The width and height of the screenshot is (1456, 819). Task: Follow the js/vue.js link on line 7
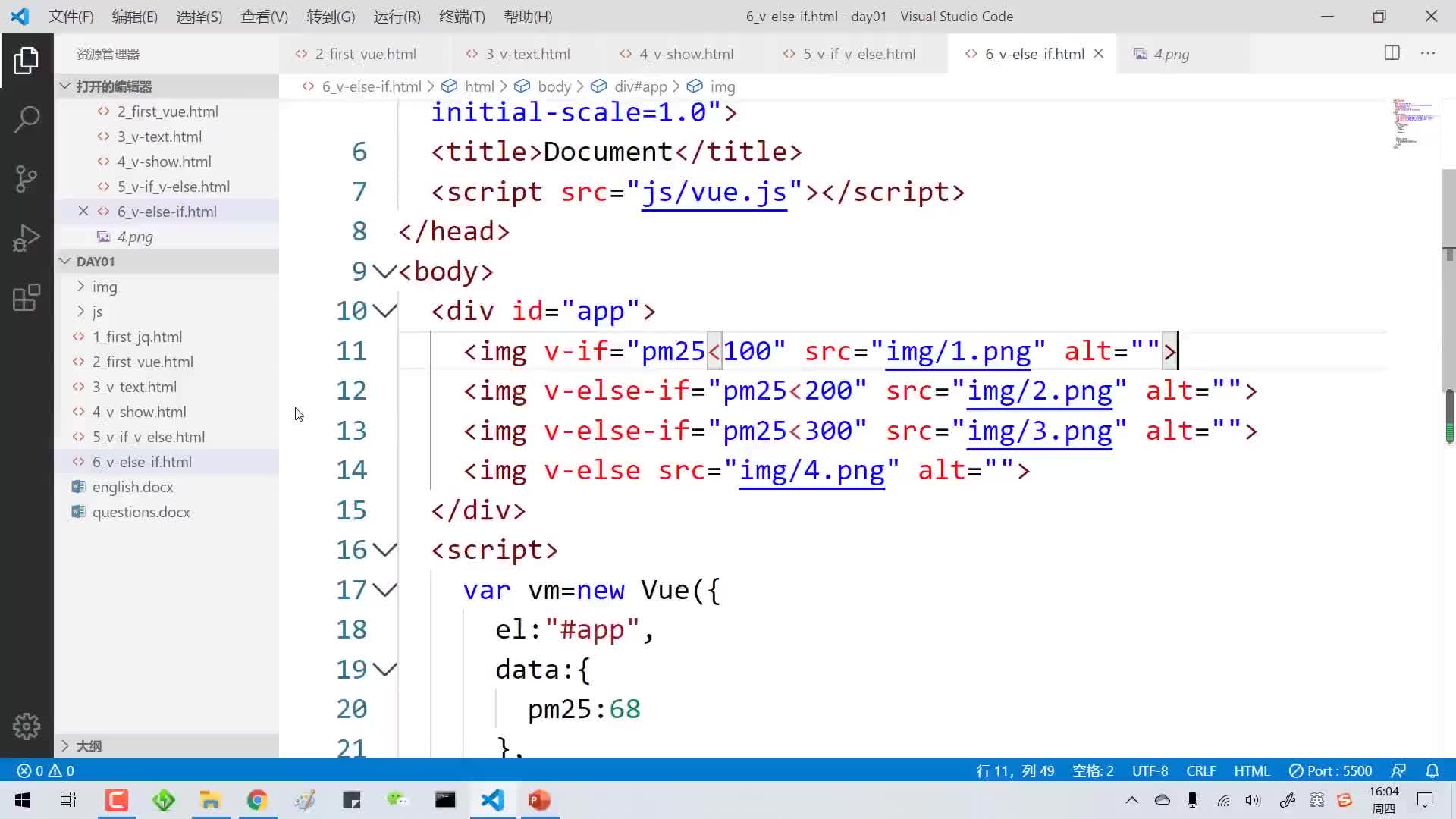tap(714, 193)
